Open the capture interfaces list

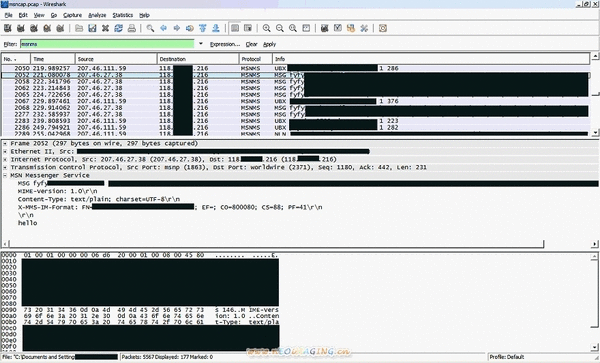(8, 28)
